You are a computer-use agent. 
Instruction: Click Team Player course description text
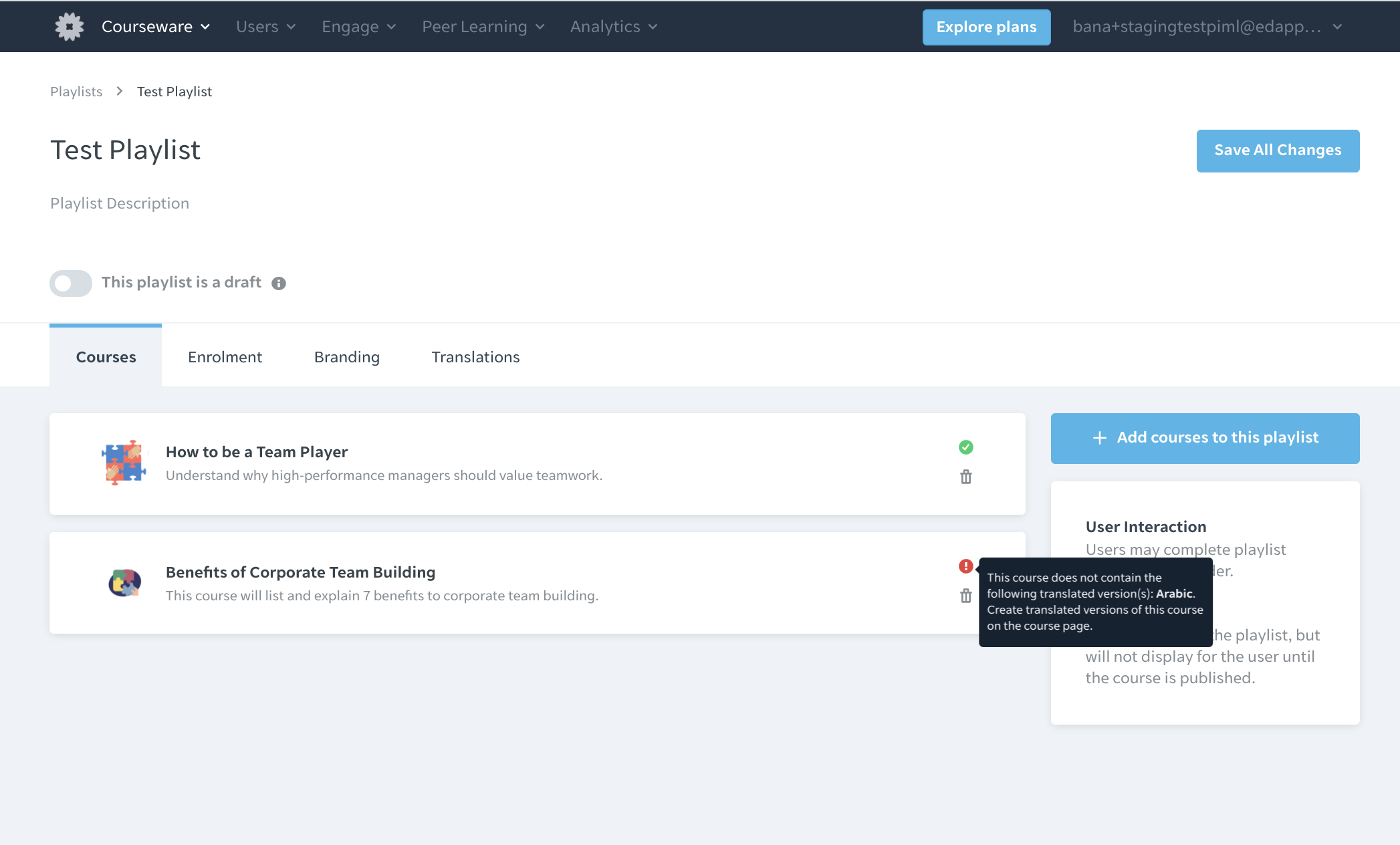384,475
